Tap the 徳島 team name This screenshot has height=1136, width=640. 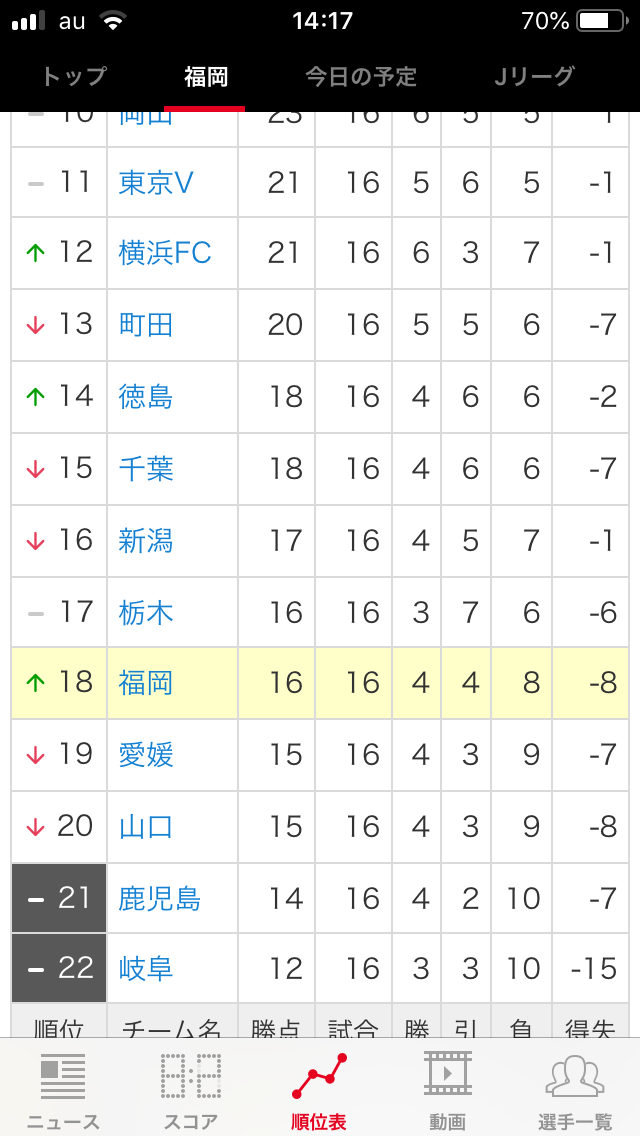click(x=146, y=397)
